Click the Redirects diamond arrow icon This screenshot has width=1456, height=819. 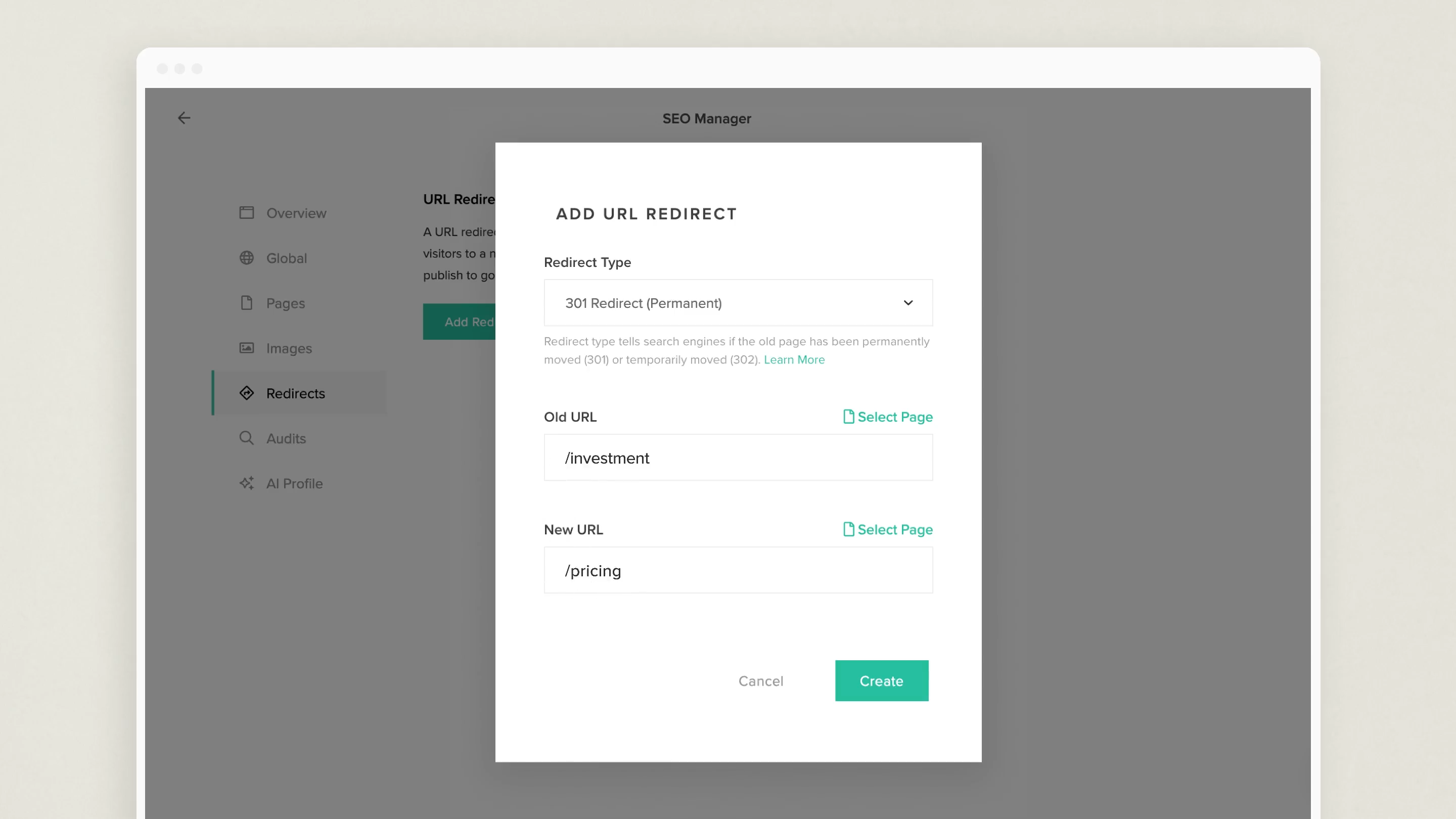pyautogui.click(x=246, y=393)
